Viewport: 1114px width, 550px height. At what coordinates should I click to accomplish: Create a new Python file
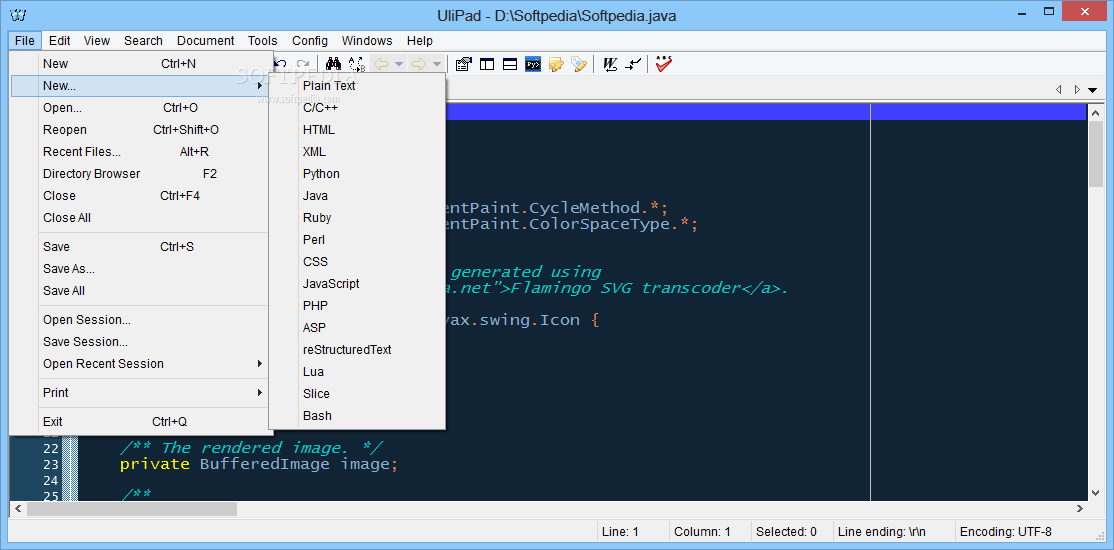click(357, 174)
